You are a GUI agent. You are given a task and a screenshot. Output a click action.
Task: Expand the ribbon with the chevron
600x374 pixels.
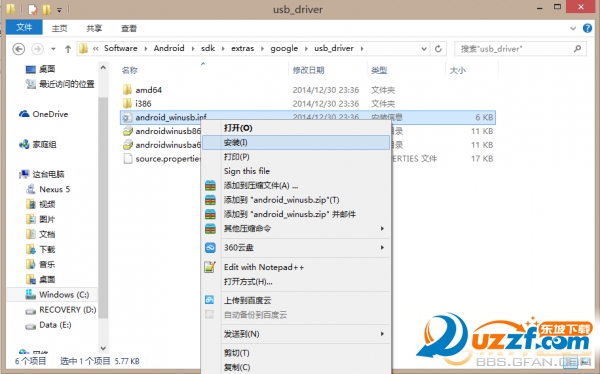pos(573,28)
